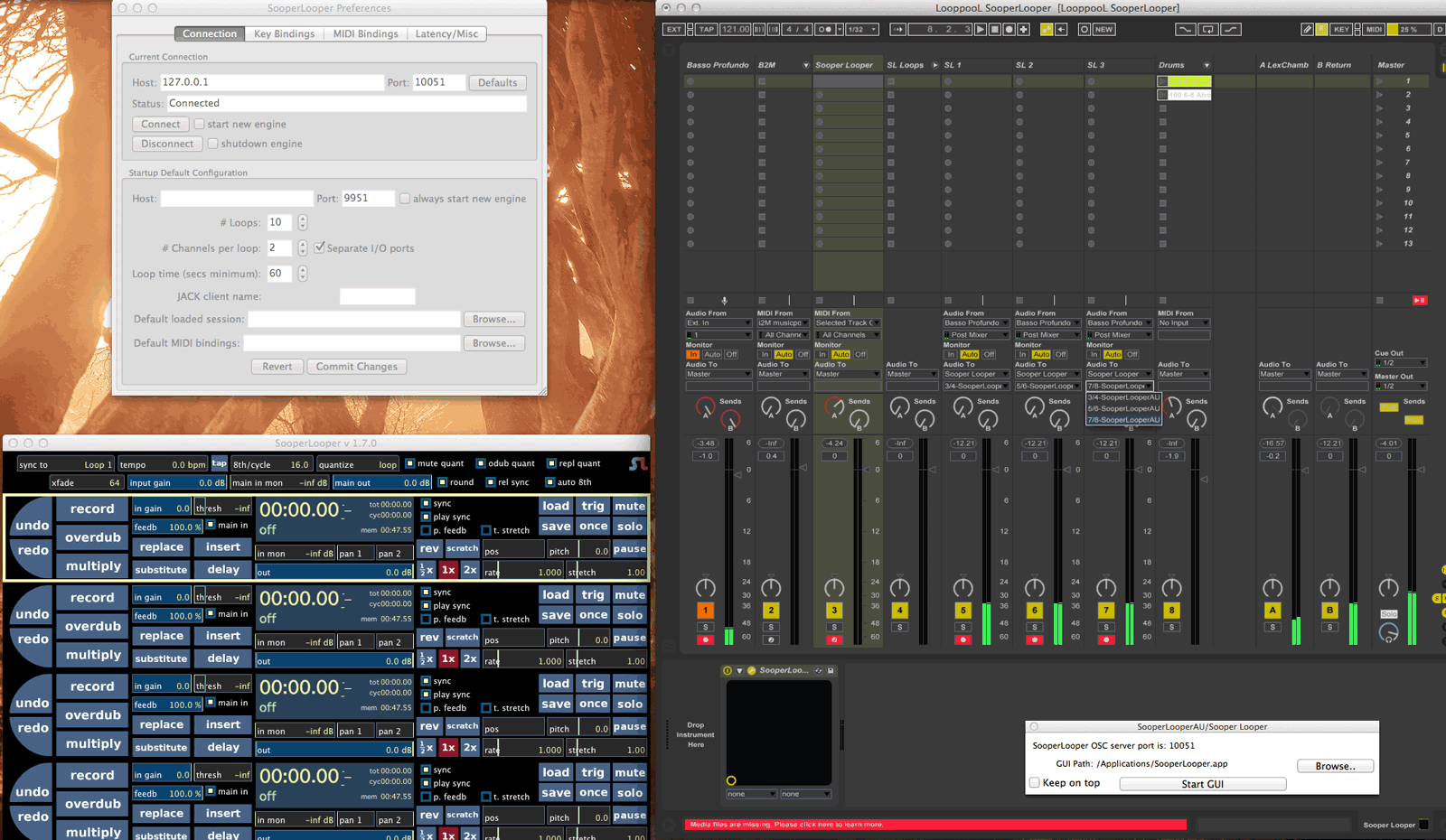
Task: Toggle the loop switch icon in toolbar
Action: 1207,29
